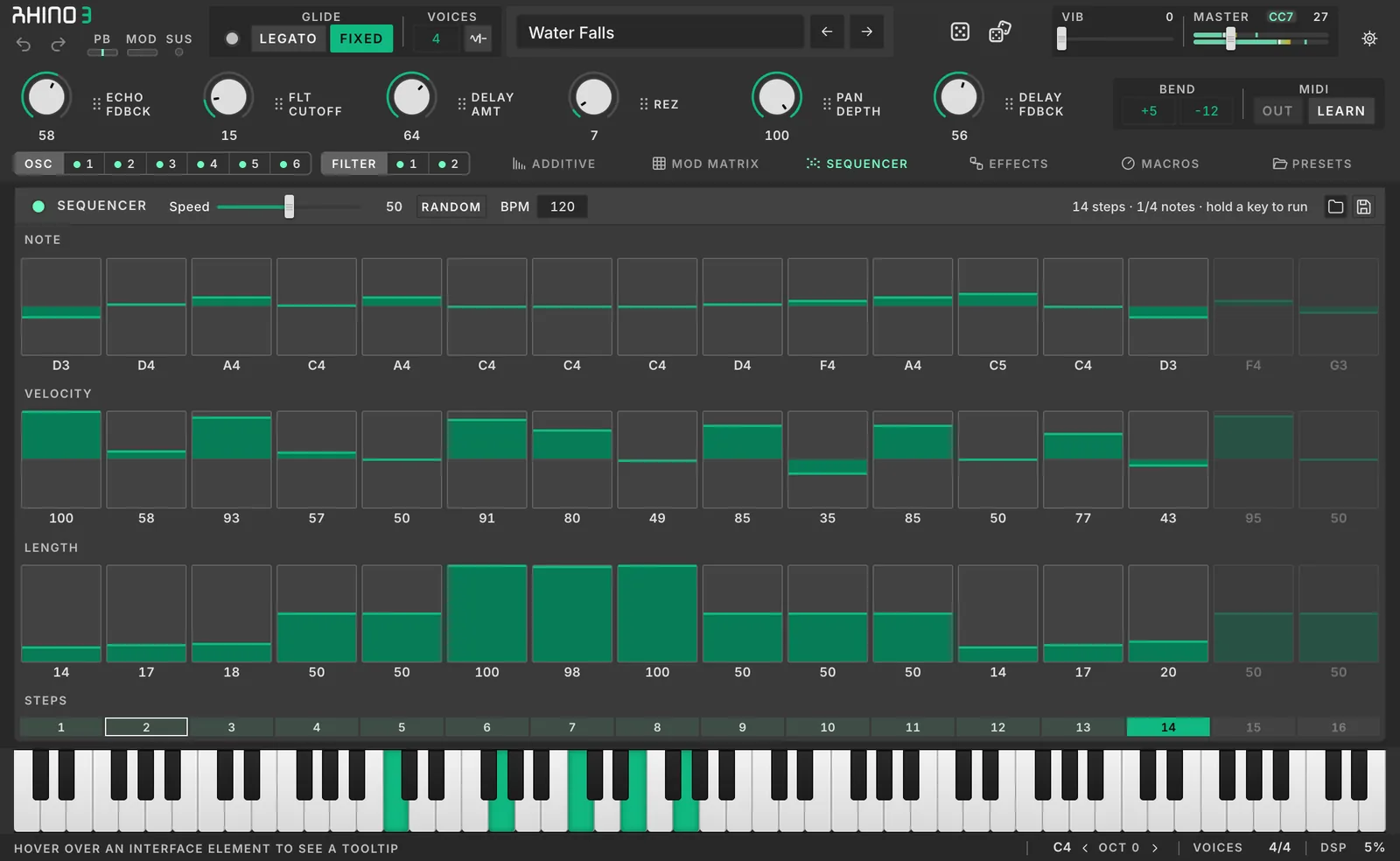Screen dimensions: 1400x861
Task: Open settings with the gear icon
Action: pos(1369,38)
